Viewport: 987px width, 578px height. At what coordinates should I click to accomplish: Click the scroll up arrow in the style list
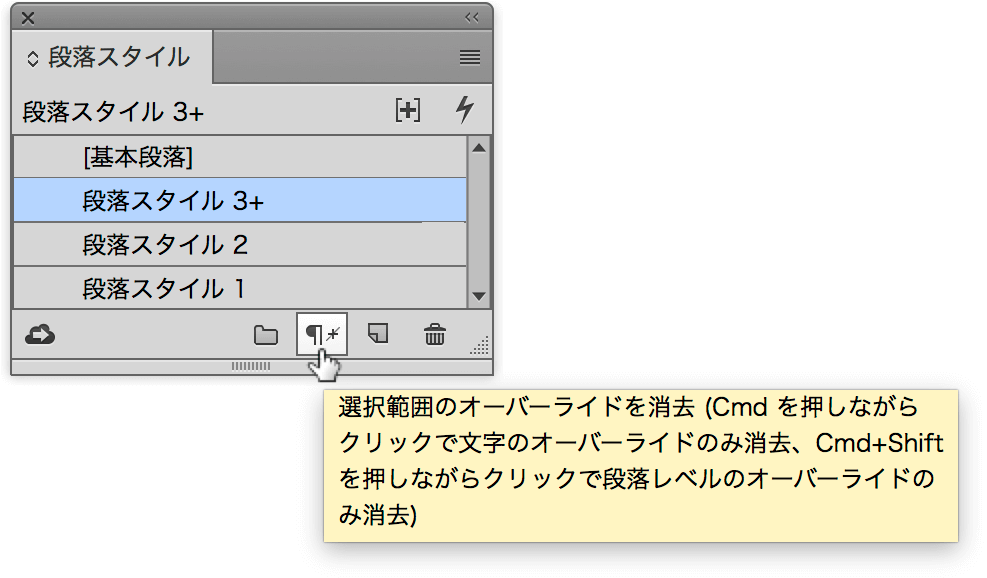tap(479, 148)
